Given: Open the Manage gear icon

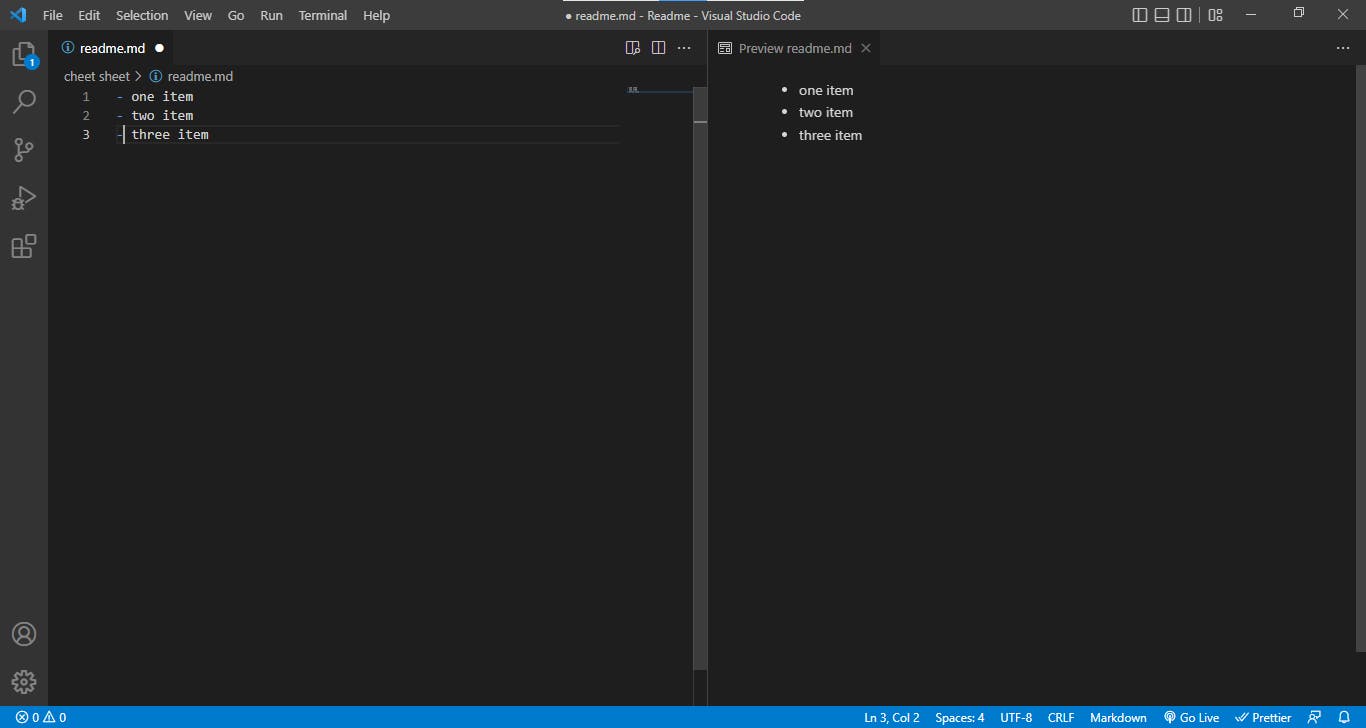Looking at the screenshot, I should pos(24,682).
